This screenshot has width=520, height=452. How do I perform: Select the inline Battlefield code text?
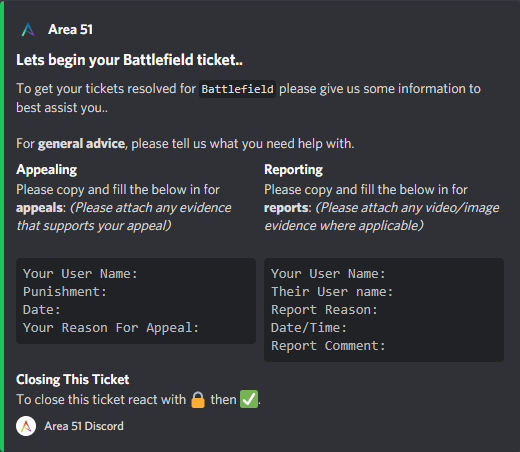(237, 89)
